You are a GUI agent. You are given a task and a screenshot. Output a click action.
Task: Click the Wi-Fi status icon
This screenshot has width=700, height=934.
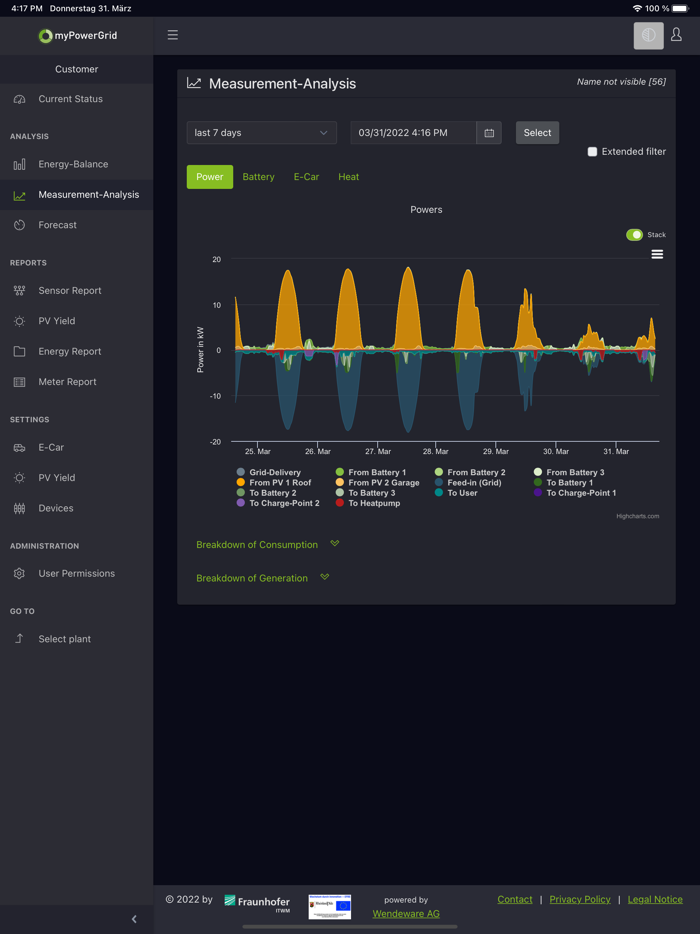(637, 8)
